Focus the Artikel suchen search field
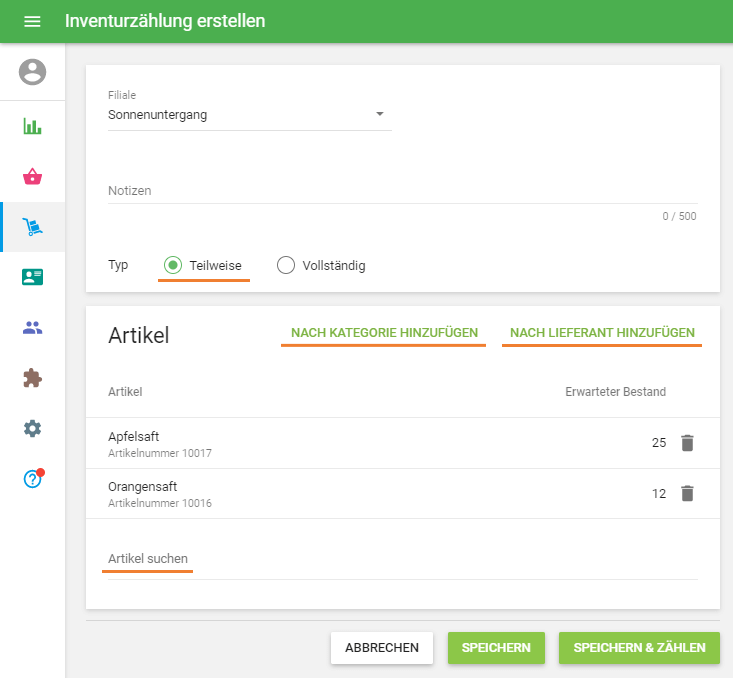The height and width of the screenshot is (678, 733). (x=400, y=559)
